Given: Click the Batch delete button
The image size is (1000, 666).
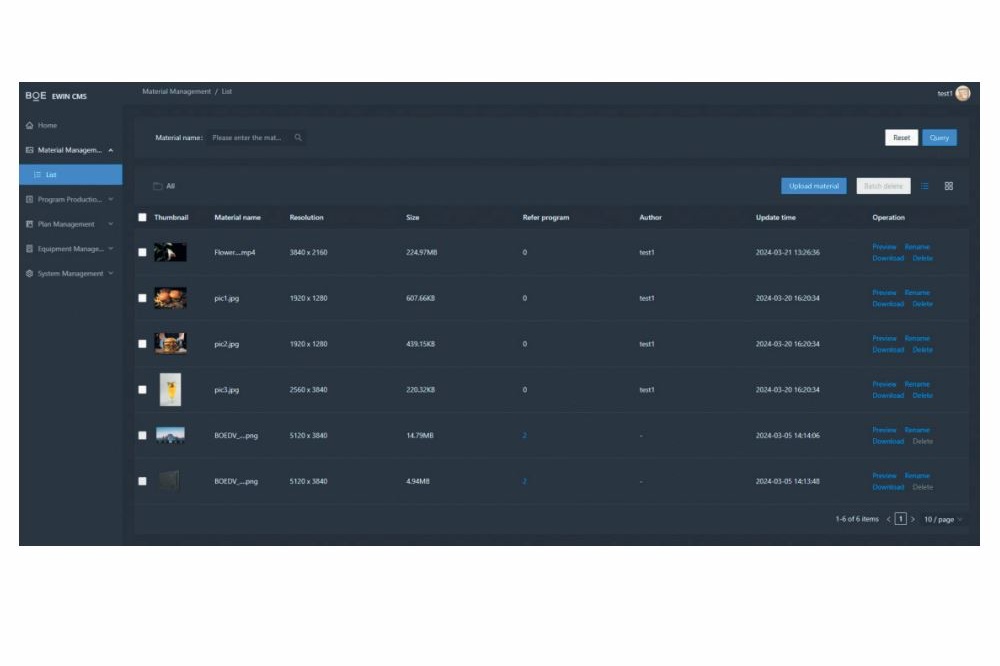Looking at the screenshot, I should [883, 186].
